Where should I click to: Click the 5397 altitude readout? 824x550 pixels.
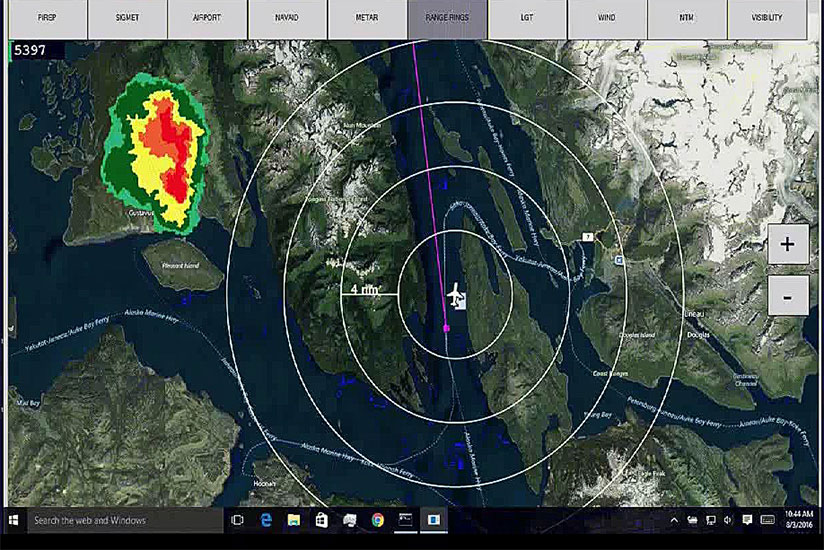coord(30,50)
